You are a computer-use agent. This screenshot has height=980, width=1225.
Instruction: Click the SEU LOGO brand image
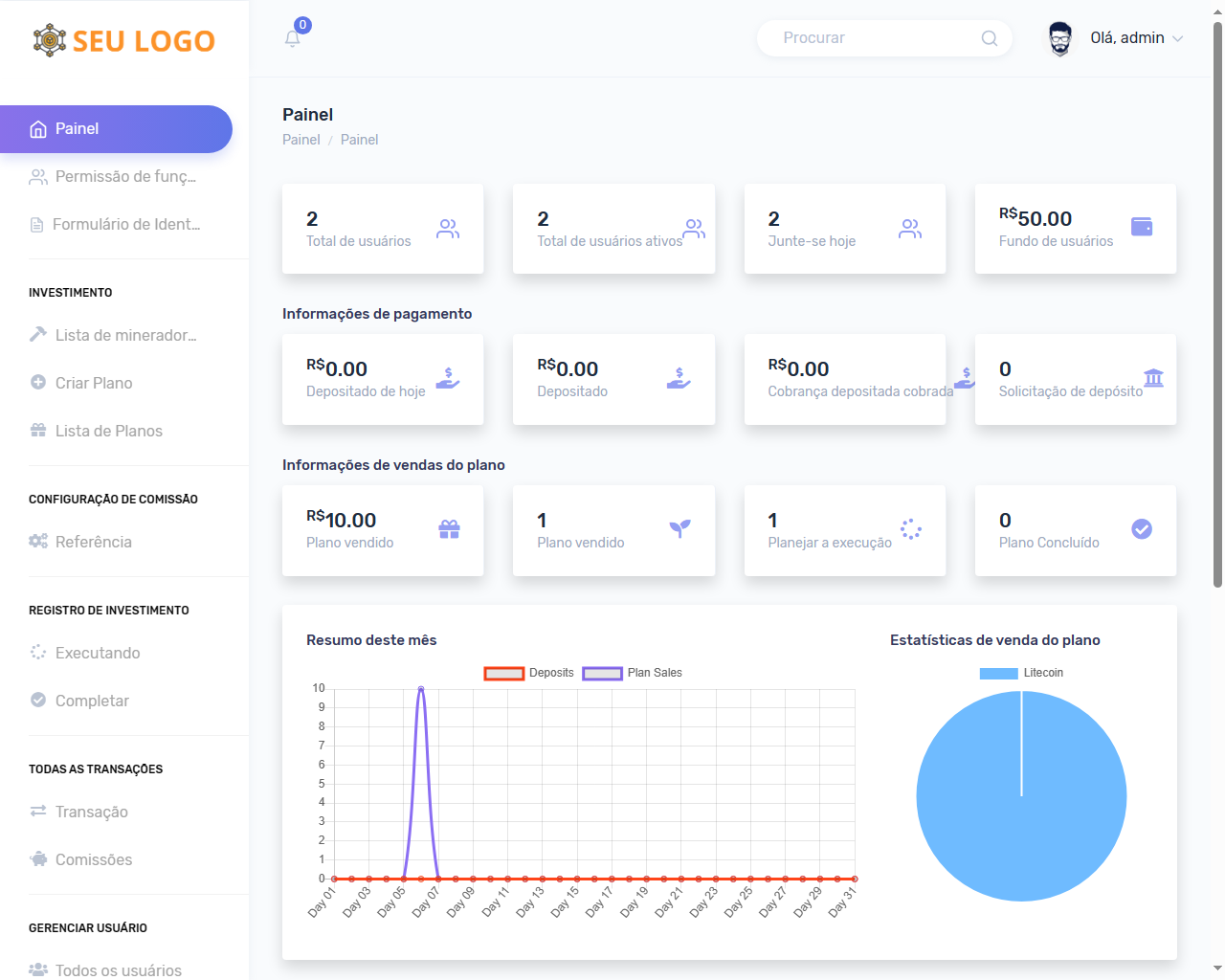click(x=124, y=41)
